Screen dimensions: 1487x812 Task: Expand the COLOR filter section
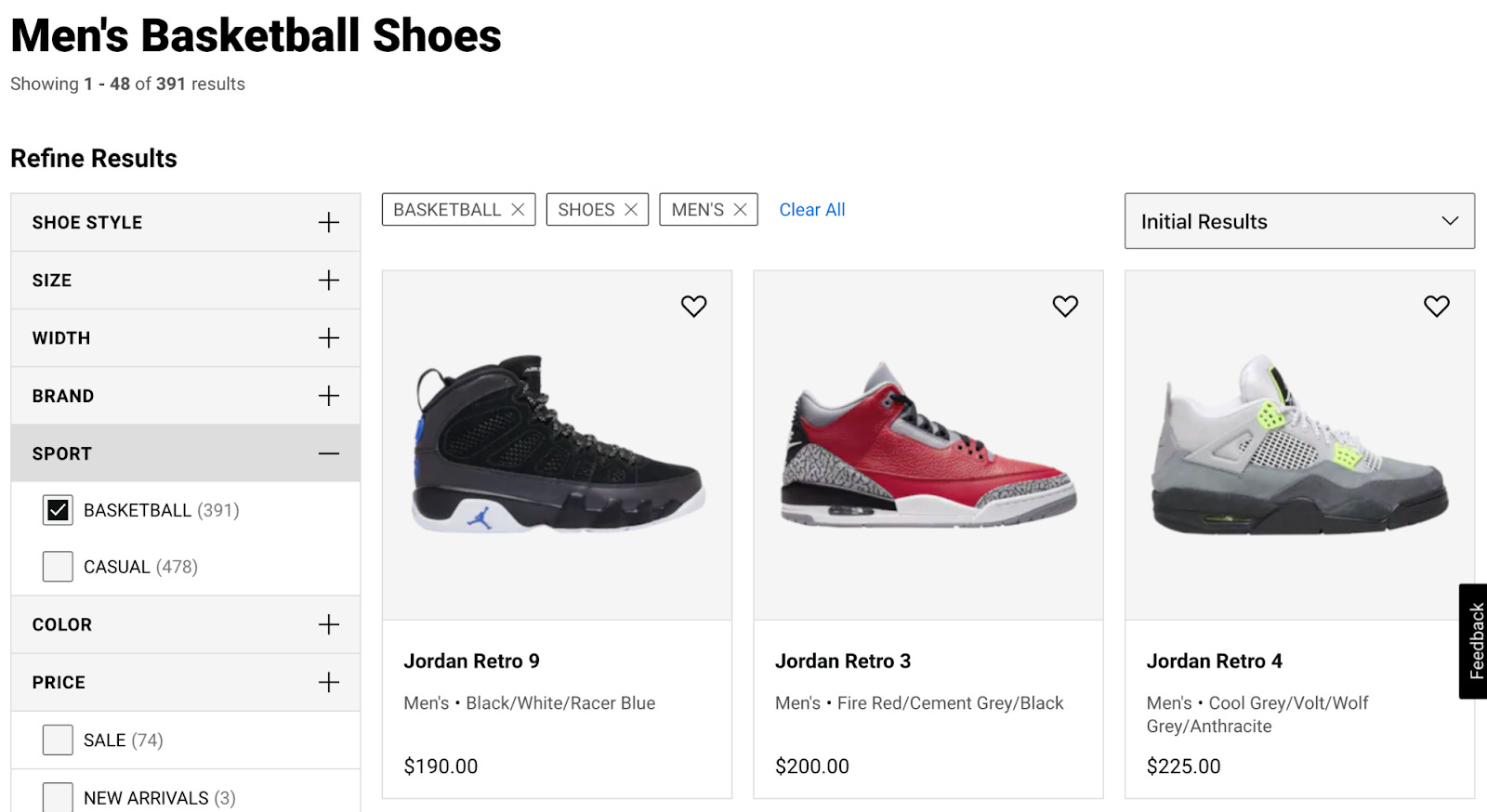coord(328,624)
